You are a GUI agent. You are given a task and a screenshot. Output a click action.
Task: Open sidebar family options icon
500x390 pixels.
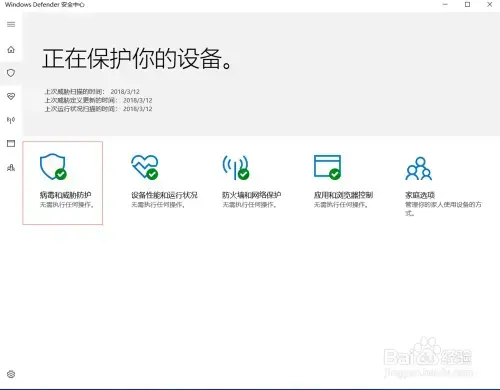click(11, 168)
